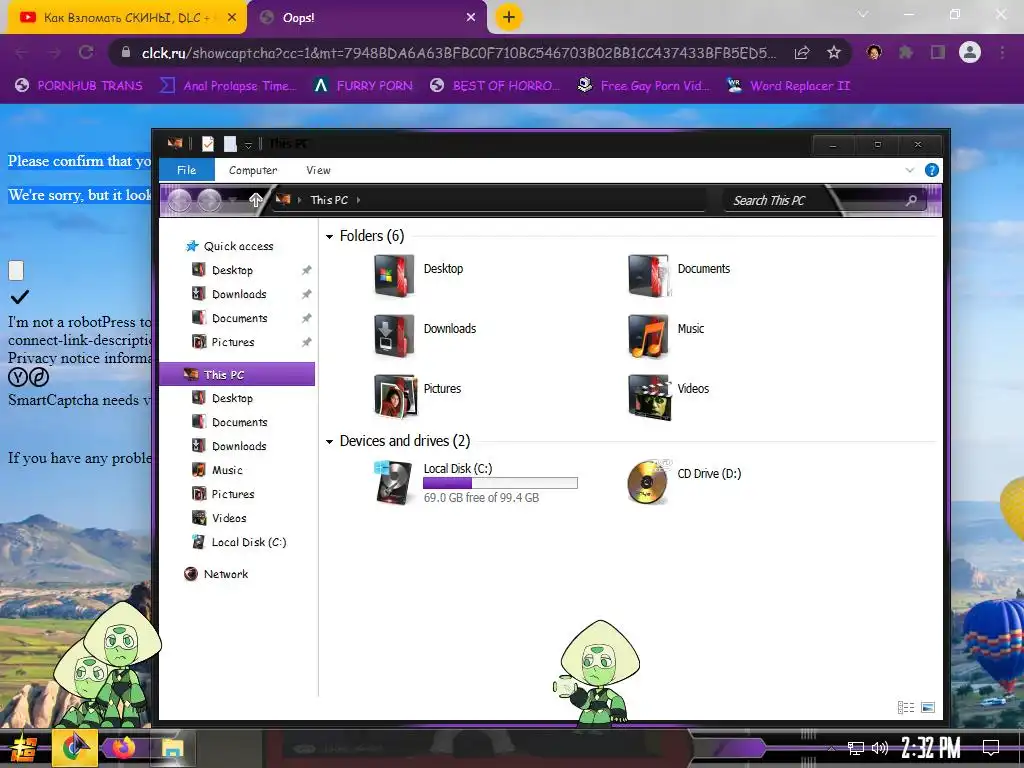Click Explorer's up-one-level arrow

255,200
